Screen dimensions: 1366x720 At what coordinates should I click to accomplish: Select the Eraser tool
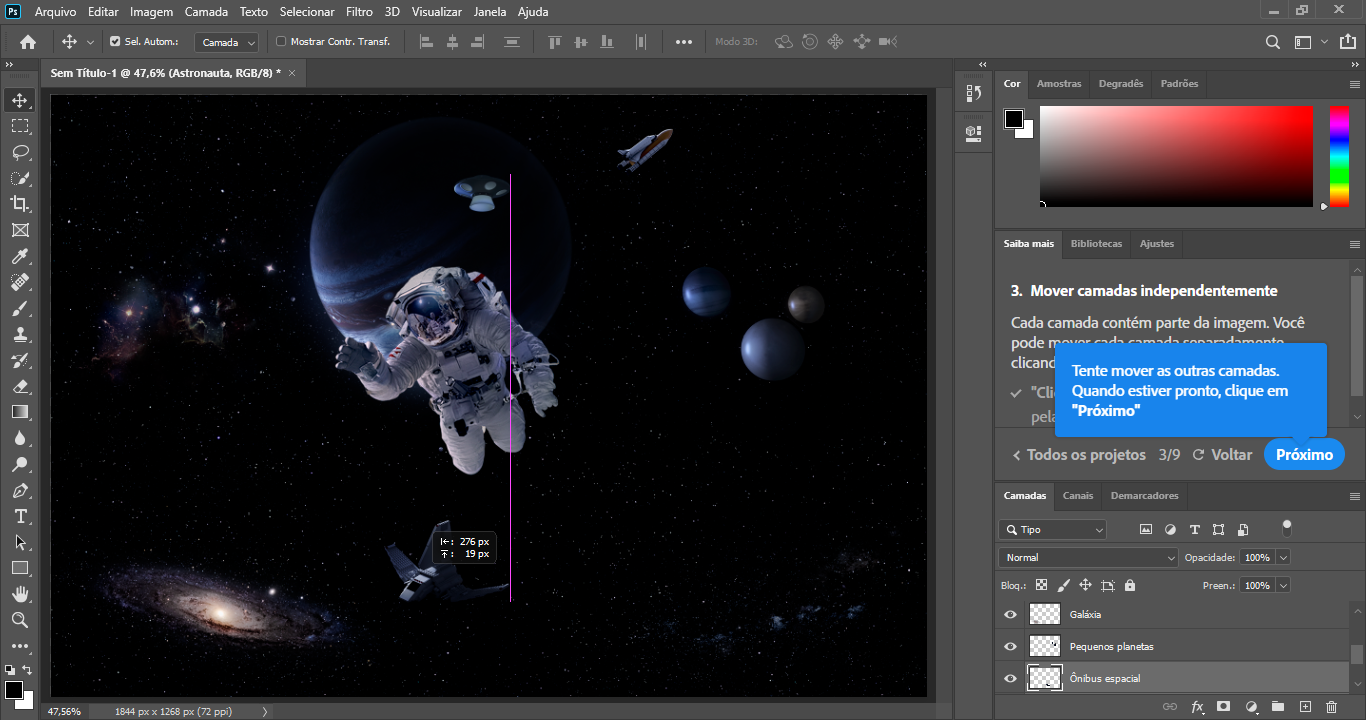coord(19,386)
